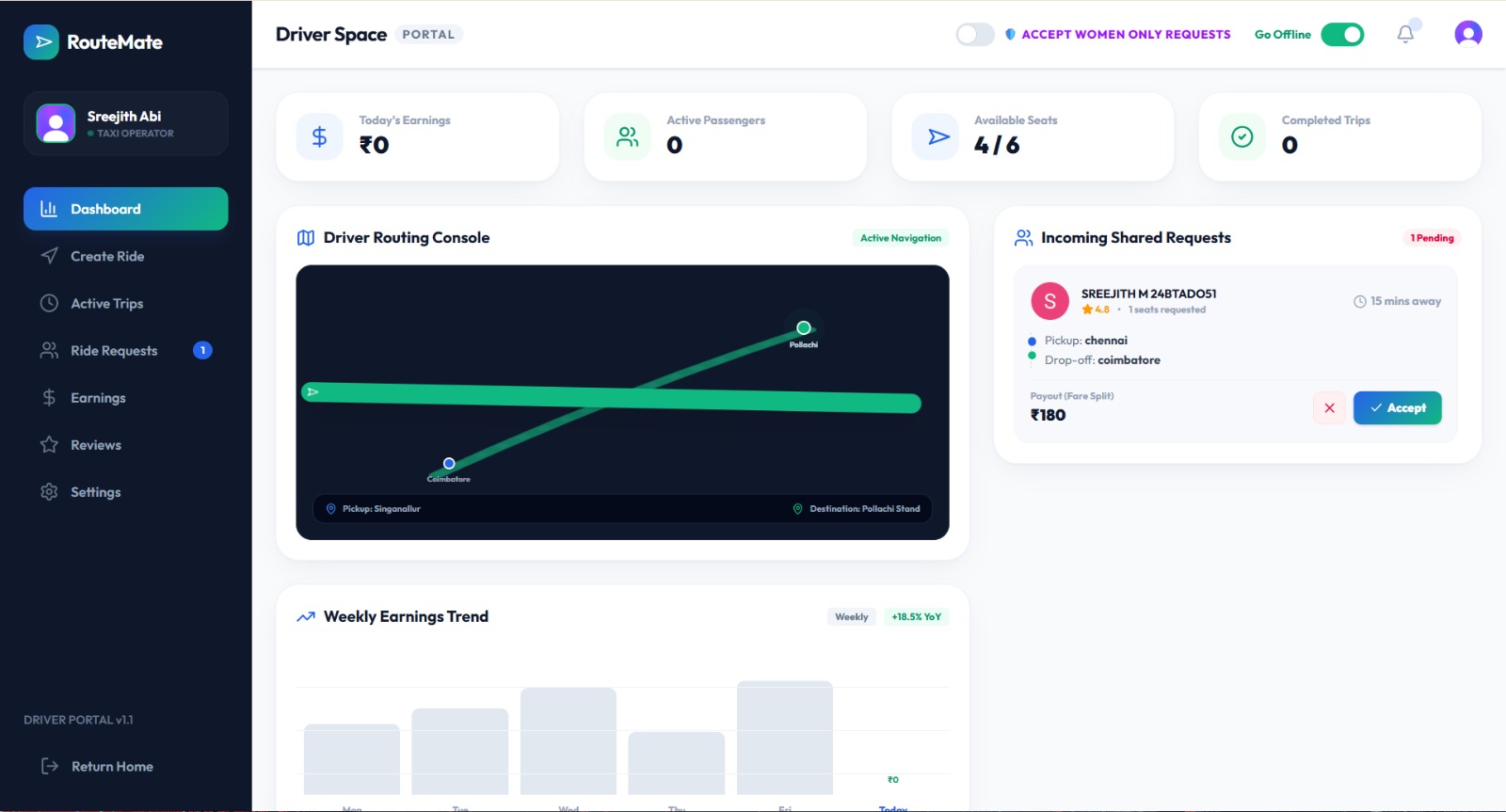Click the RouteMate logo icon

(41, 42)
